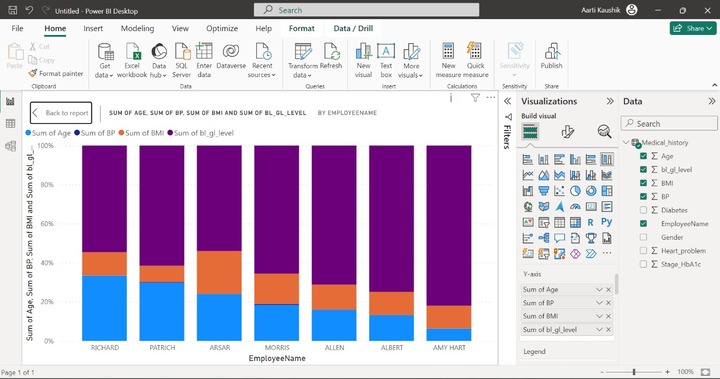The height and width of the screenshot is (379, 720).
Task: Switch to the Insert tab
Action: [x=93, y=28]
